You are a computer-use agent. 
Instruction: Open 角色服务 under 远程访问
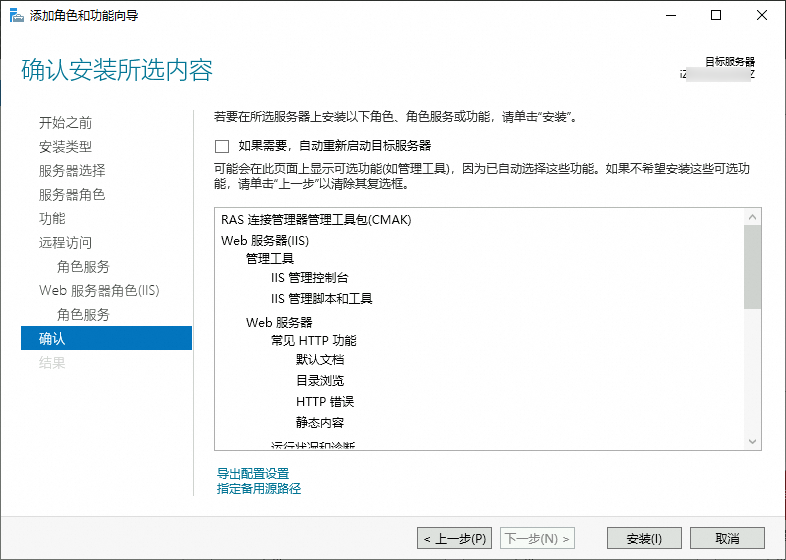pyautogui.click(x=83, y=267)
